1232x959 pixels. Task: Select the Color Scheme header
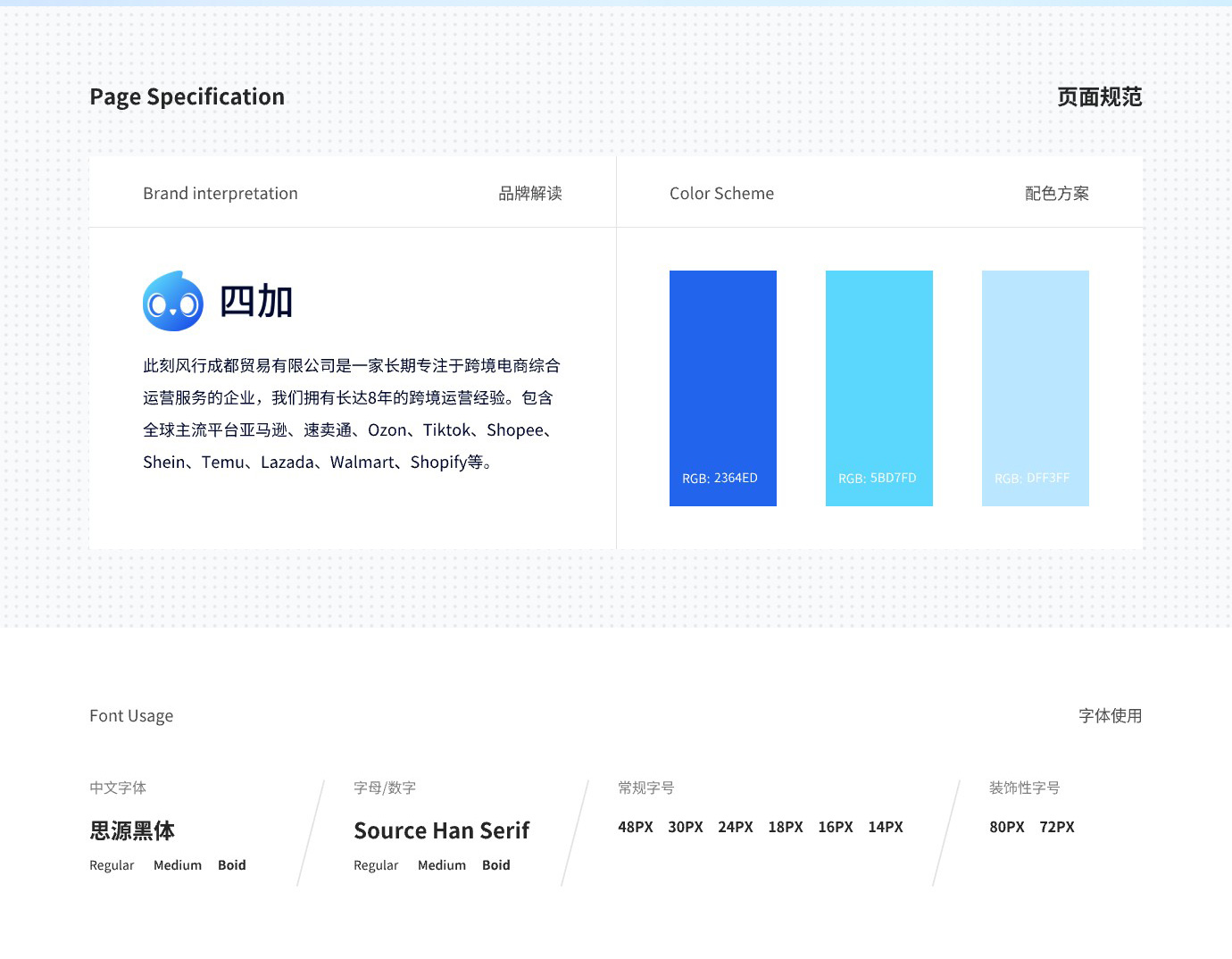point(721,194)
